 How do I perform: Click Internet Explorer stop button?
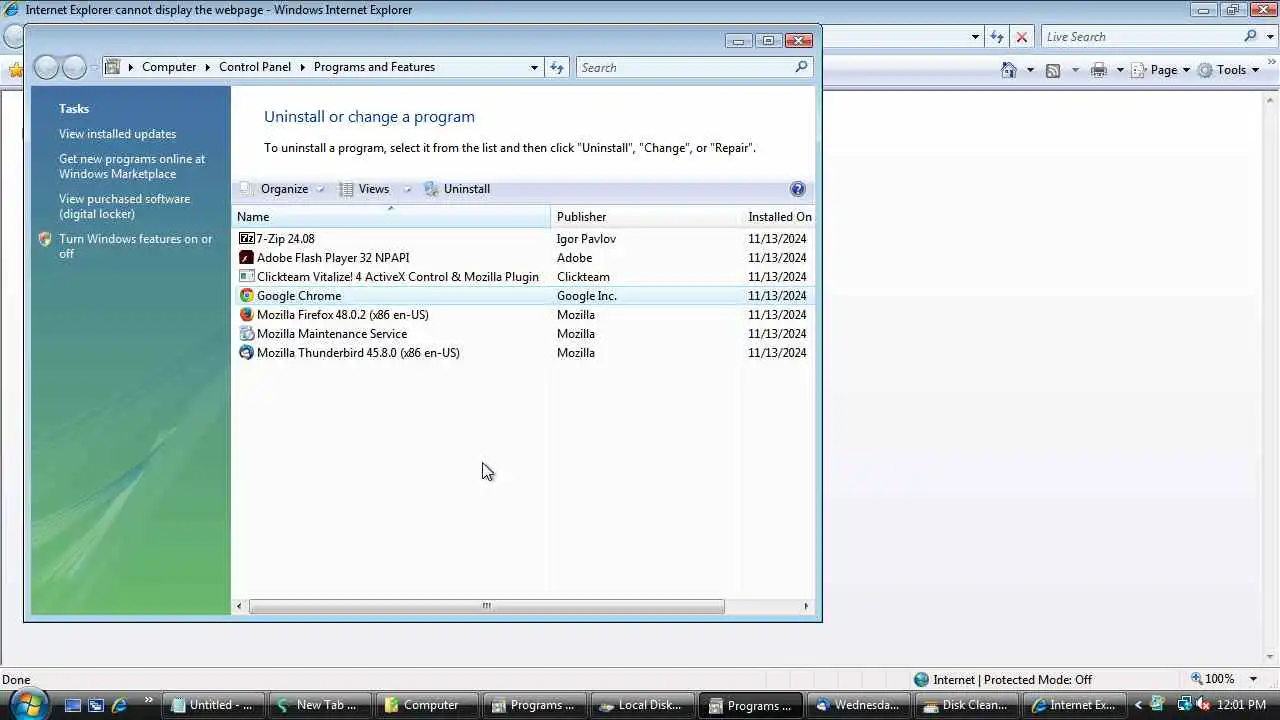coord(1021,37)
